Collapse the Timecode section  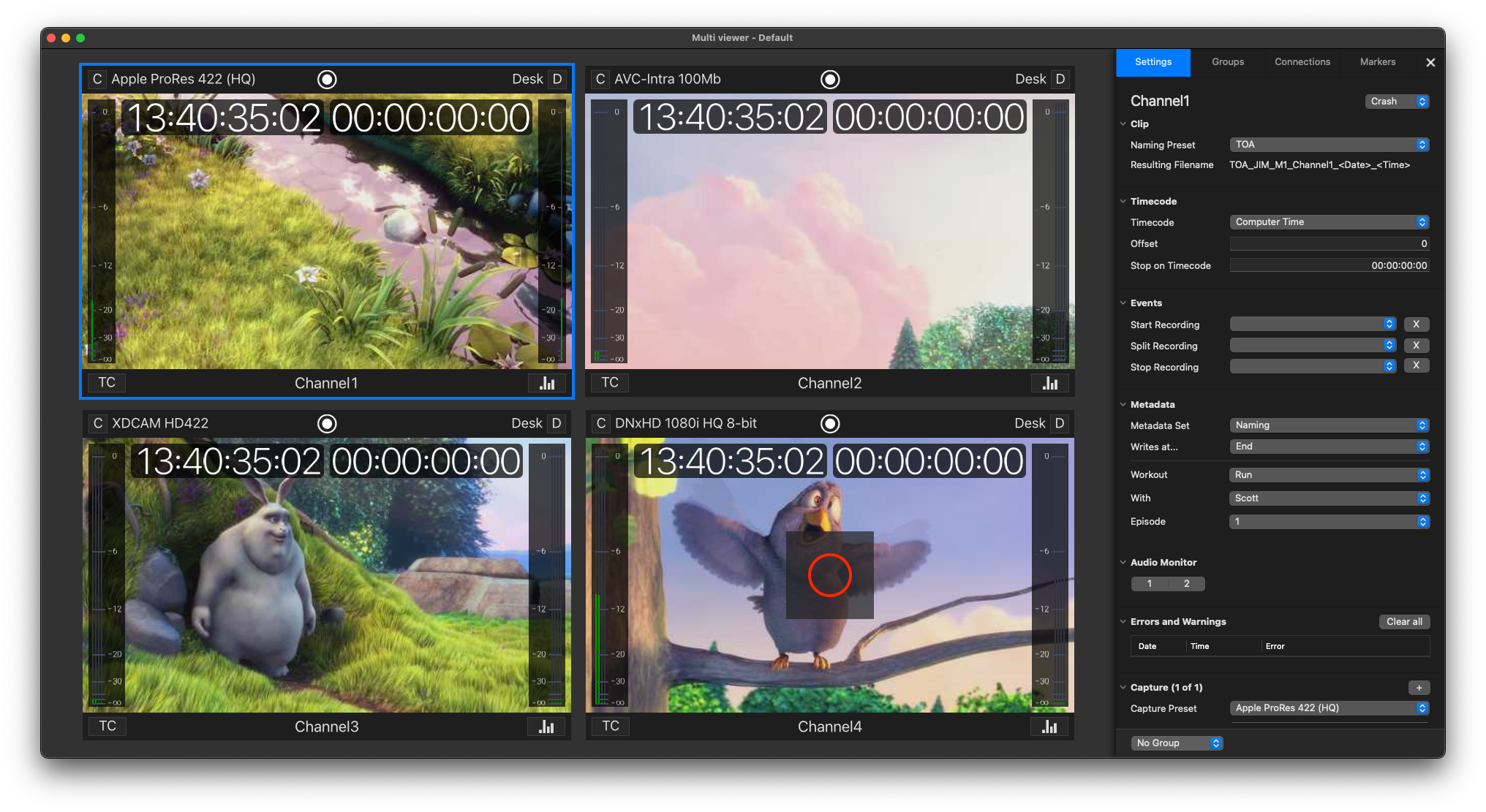point(1123,201)
